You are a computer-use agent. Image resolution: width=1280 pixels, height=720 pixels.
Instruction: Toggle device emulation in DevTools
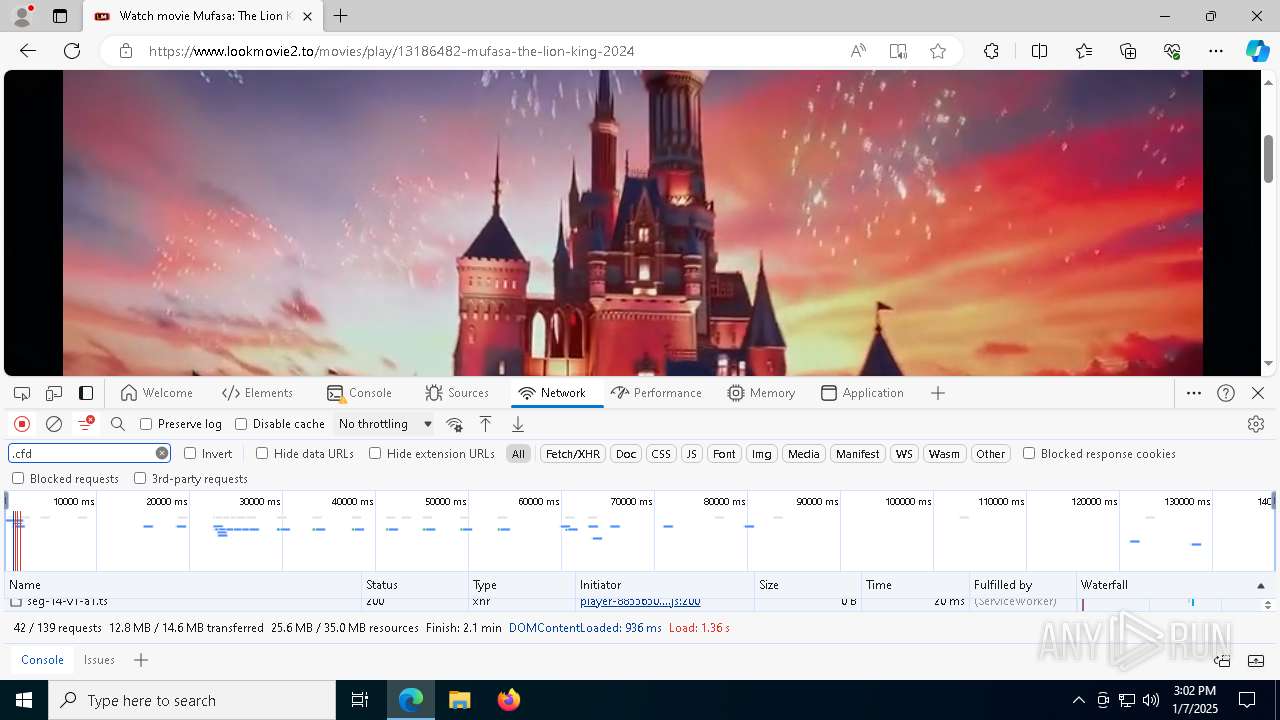(54, 393)
